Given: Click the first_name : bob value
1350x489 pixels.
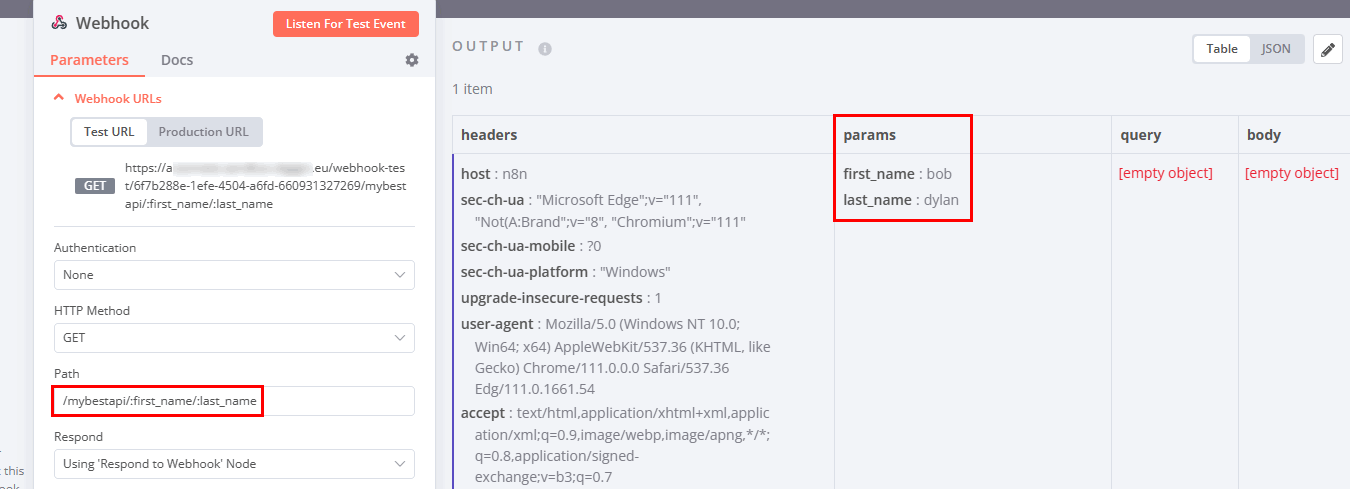Looking at the screenshot, I should 898,174.
